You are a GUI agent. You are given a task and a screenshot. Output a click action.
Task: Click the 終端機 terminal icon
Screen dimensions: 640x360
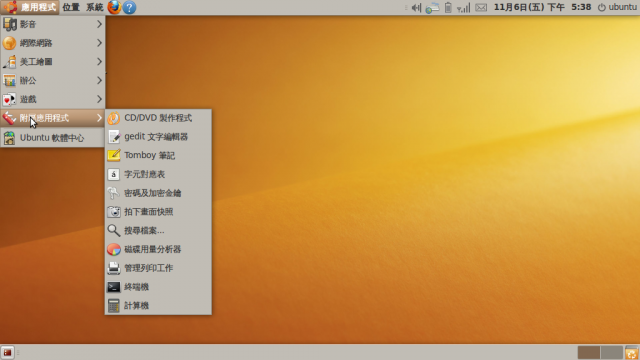pyautogui.click(x=114, y=287)
